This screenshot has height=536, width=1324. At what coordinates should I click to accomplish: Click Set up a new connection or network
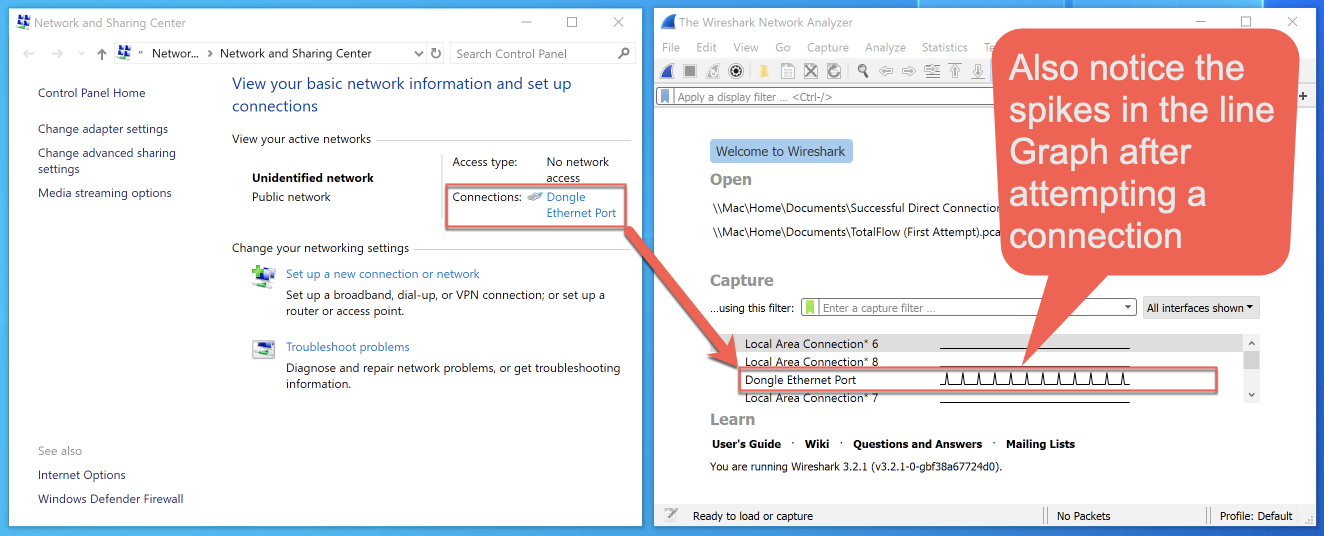tap(383, 274)
